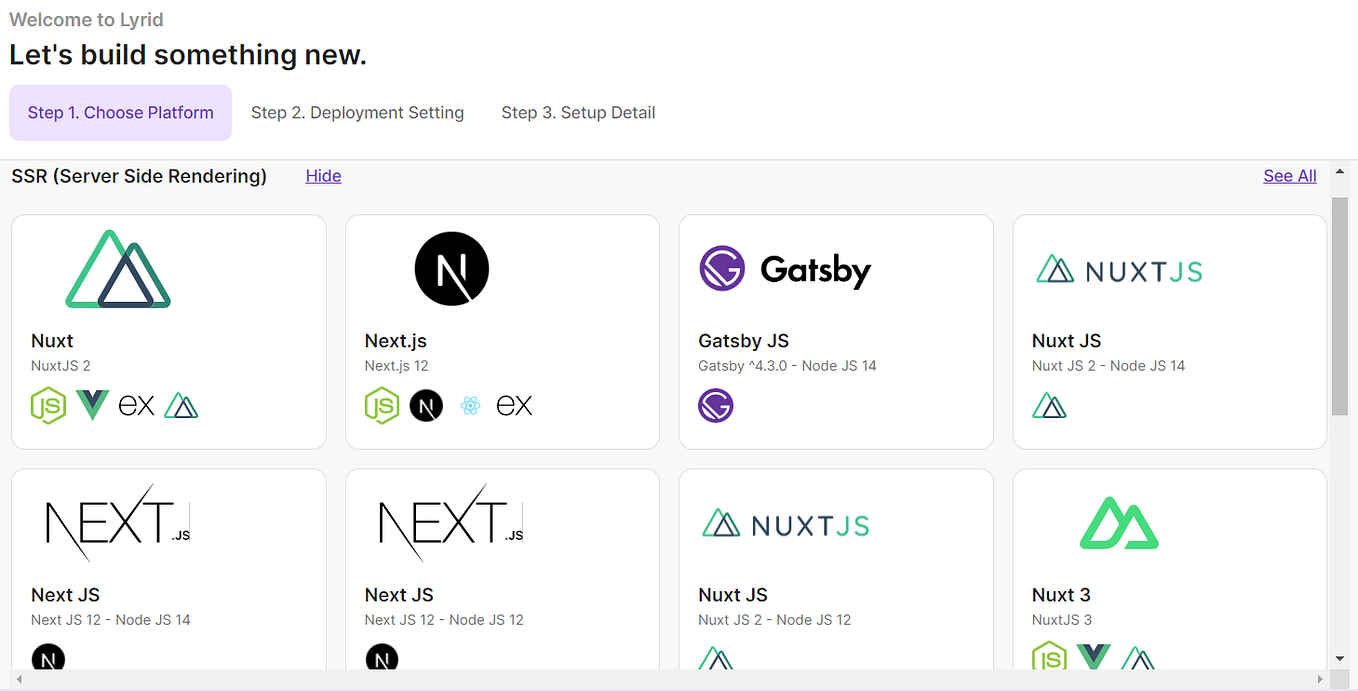Image resolution: width=1358 pixels, height=691 pixels.
Task: Switch to the Step 2. Deployment Setting tab
Action: coord(357,112)
